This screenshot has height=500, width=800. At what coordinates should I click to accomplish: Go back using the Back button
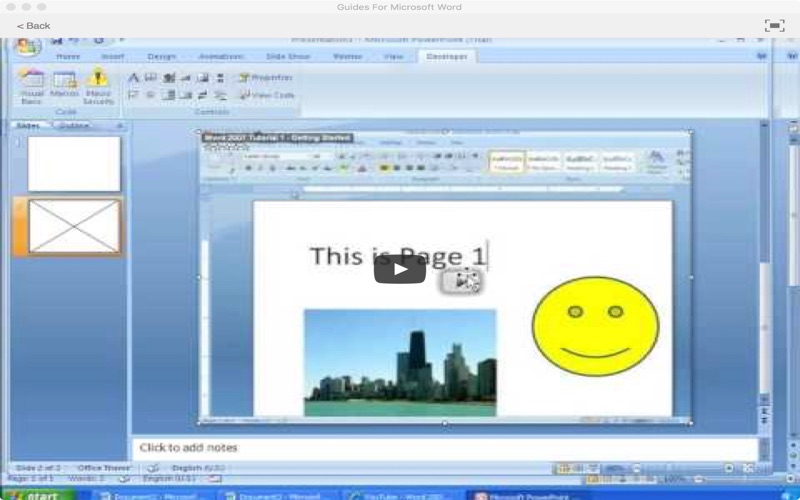(33, 26)
